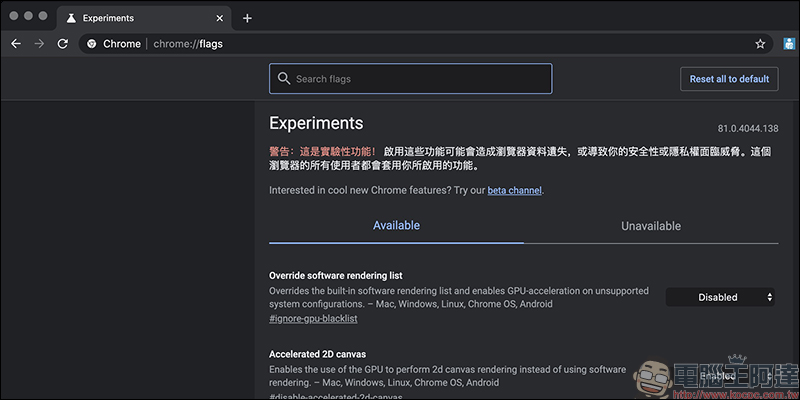800x400 pixels.
Task: Reload the chrome://flags page
Action: [63, 44]
